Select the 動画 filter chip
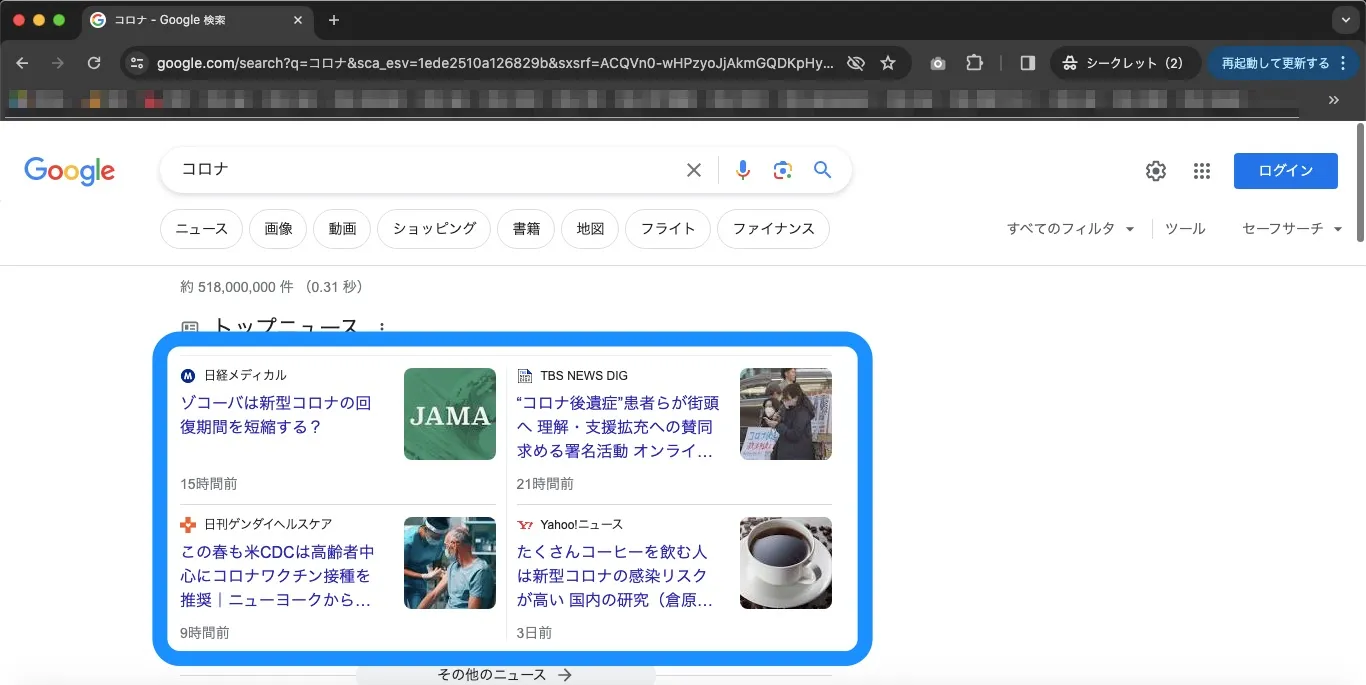 (342, 229)
